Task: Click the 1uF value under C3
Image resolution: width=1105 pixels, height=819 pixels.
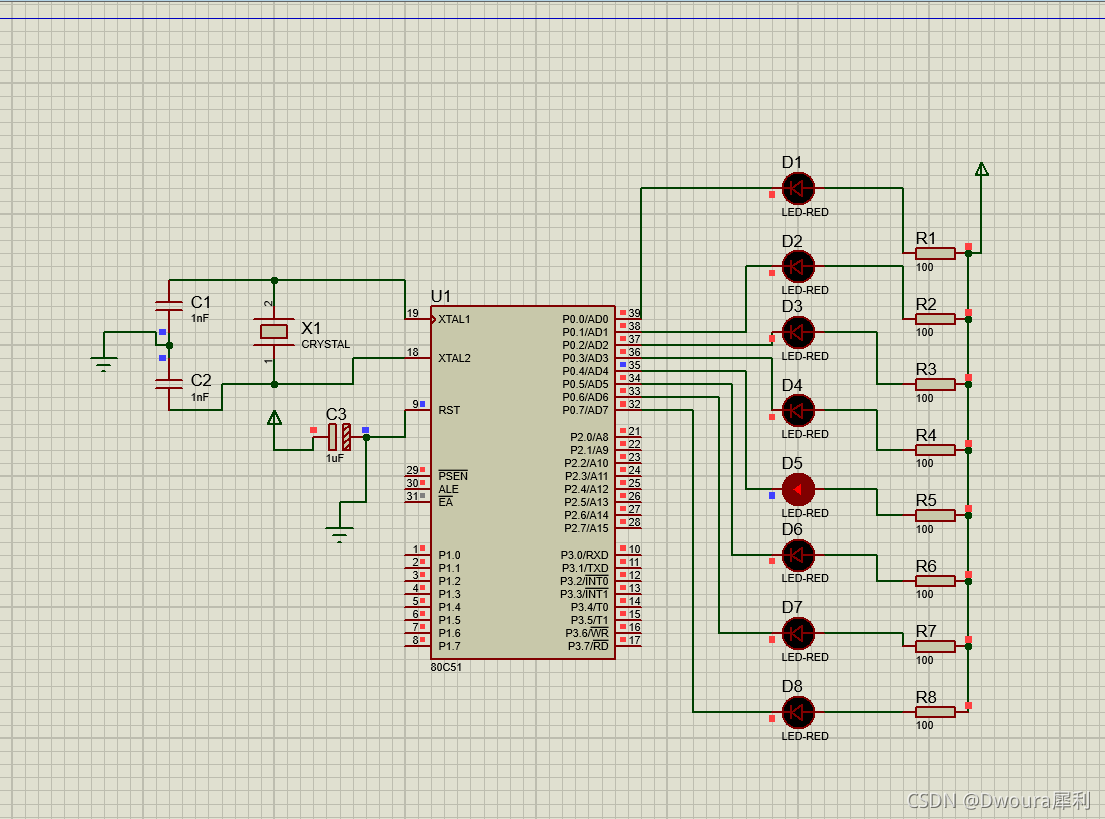Action: [335, 458]
